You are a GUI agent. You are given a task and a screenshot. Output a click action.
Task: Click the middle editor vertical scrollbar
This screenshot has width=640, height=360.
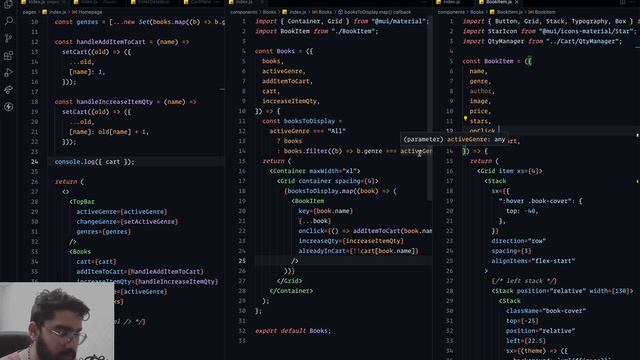(x=429, y=110)
